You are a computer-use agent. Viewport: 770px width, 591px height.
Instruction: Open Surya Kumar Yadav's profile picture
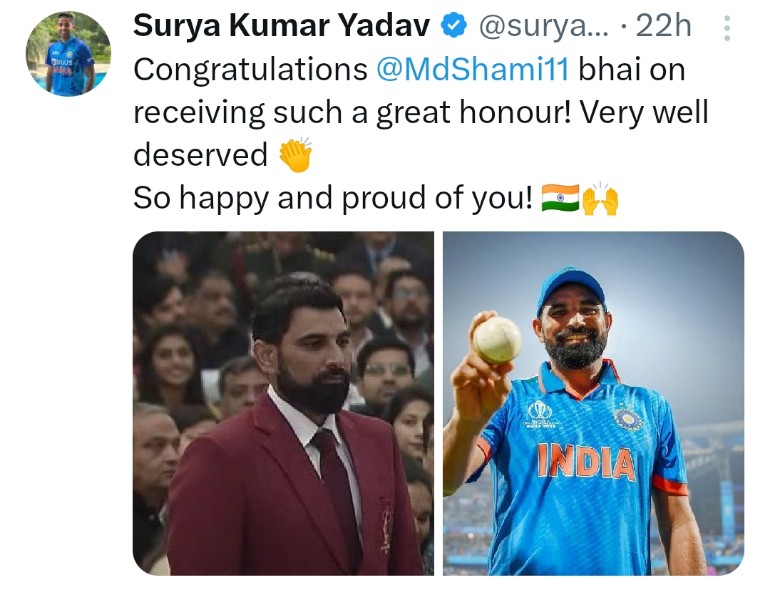click(x=68, y=54)
